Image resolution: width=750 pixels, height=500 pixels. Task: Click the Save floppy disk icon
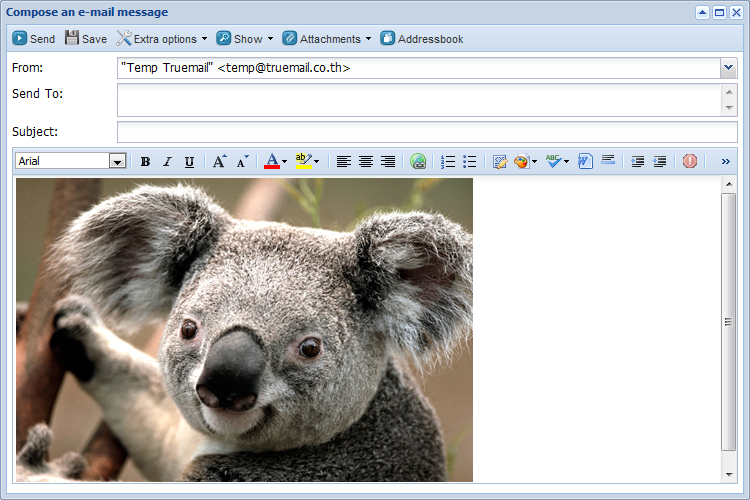[72, 38]
